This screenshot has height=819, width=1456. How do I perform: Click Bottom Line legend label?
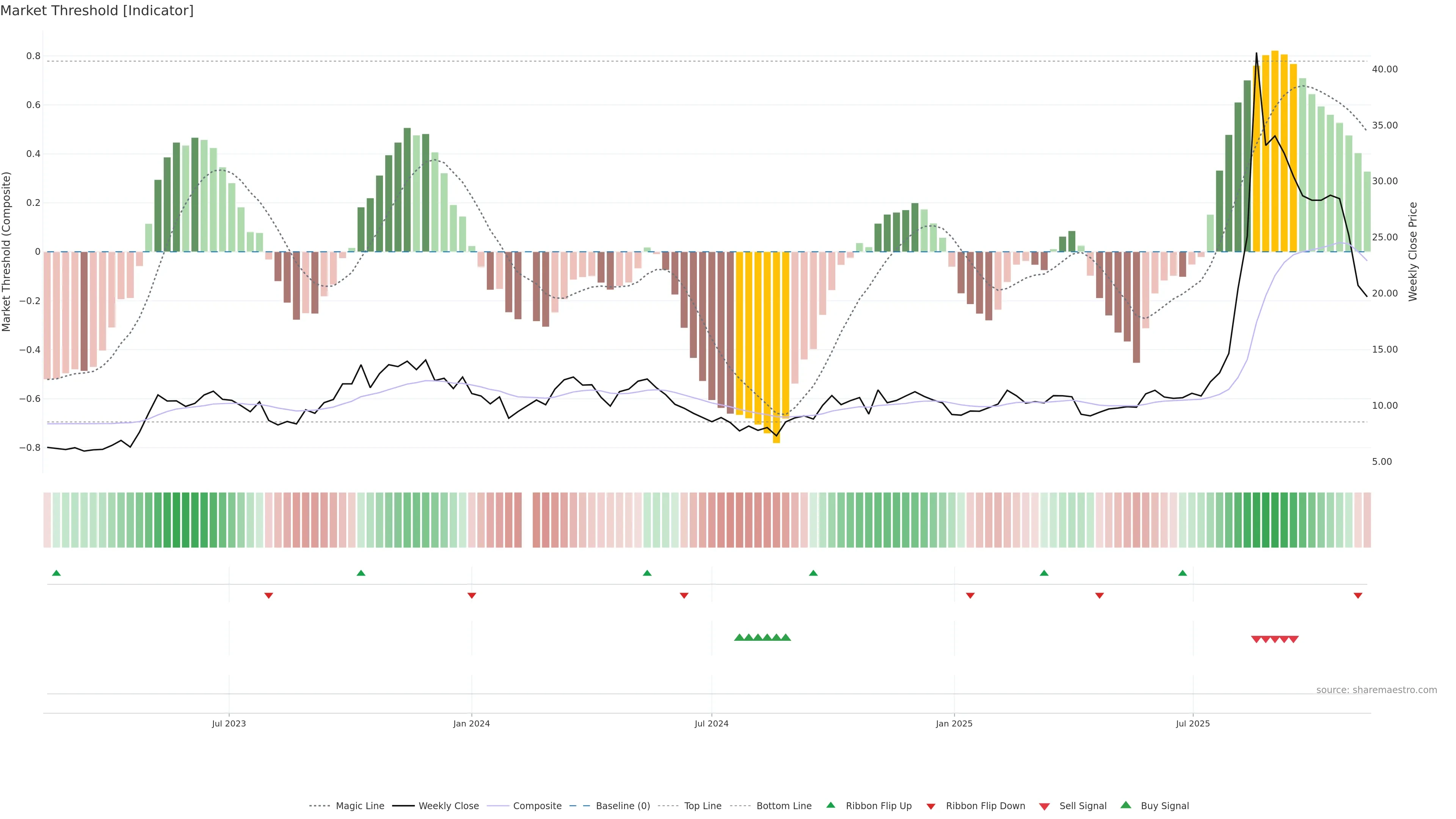coord(783,806)
